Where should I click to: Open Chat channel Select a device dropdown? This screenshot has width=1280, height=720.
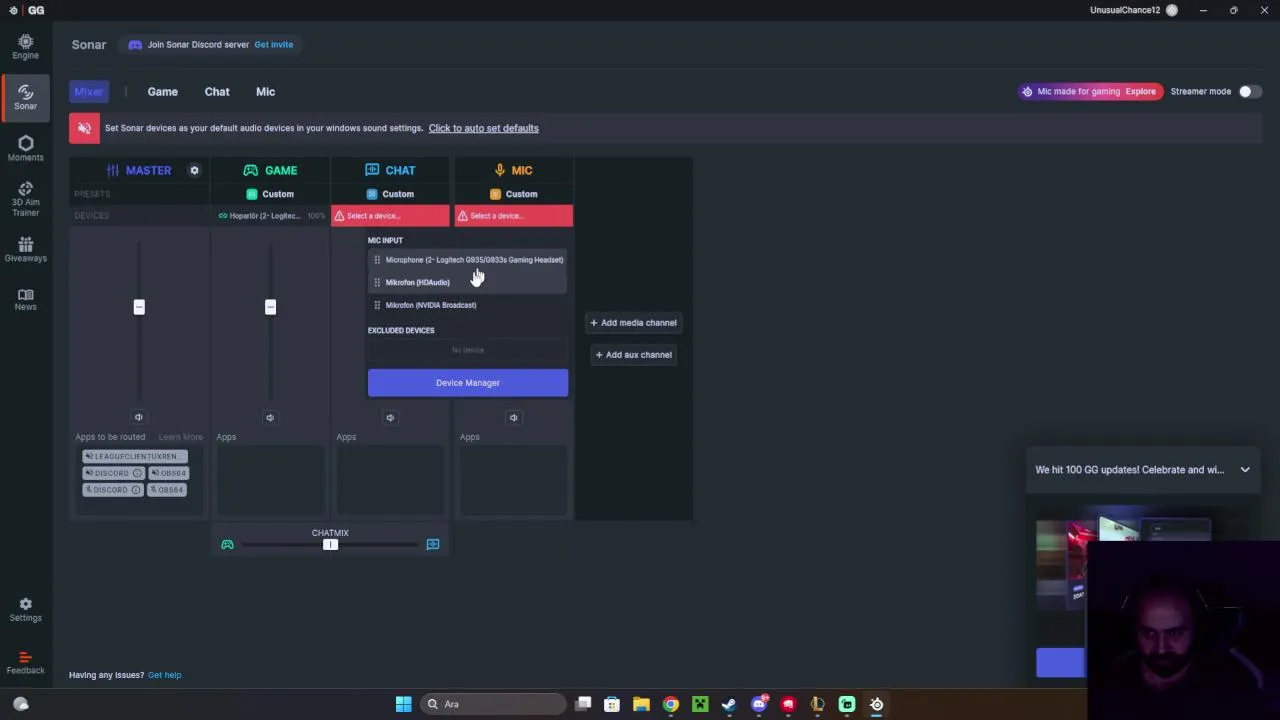coord(390,216)
